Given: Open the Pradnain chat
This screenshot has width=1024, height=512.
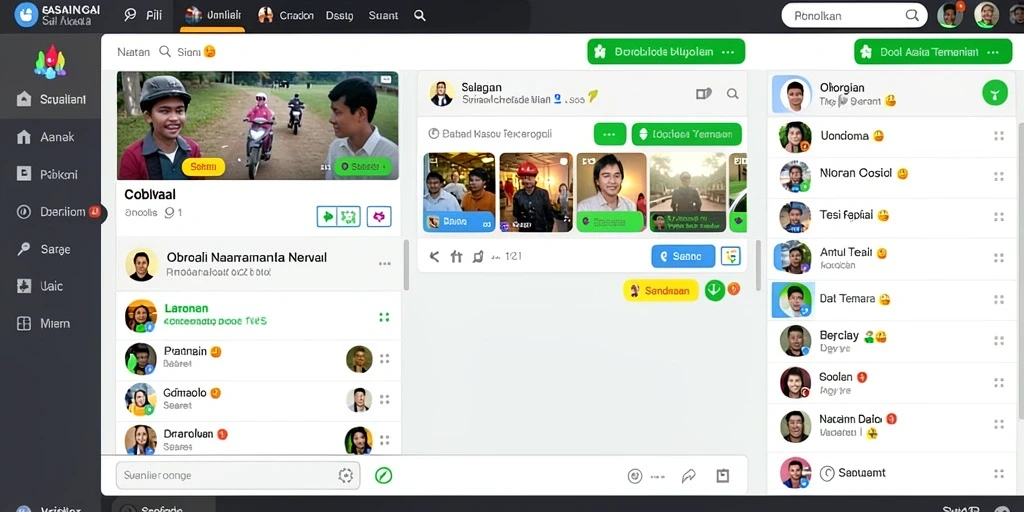Looking at the screenshot, I should (x=259, y=359).
